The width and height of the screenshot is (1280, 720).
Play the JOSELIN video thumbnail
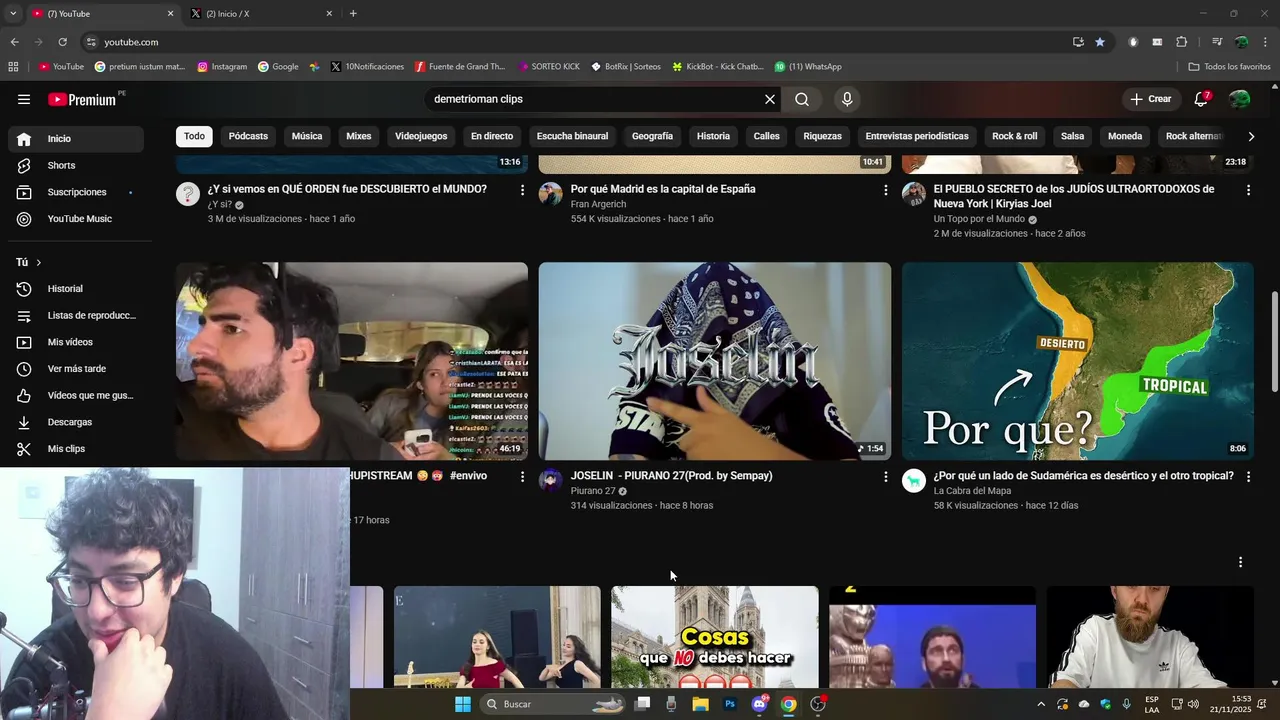pyautogui.click(x=715, y=361)
